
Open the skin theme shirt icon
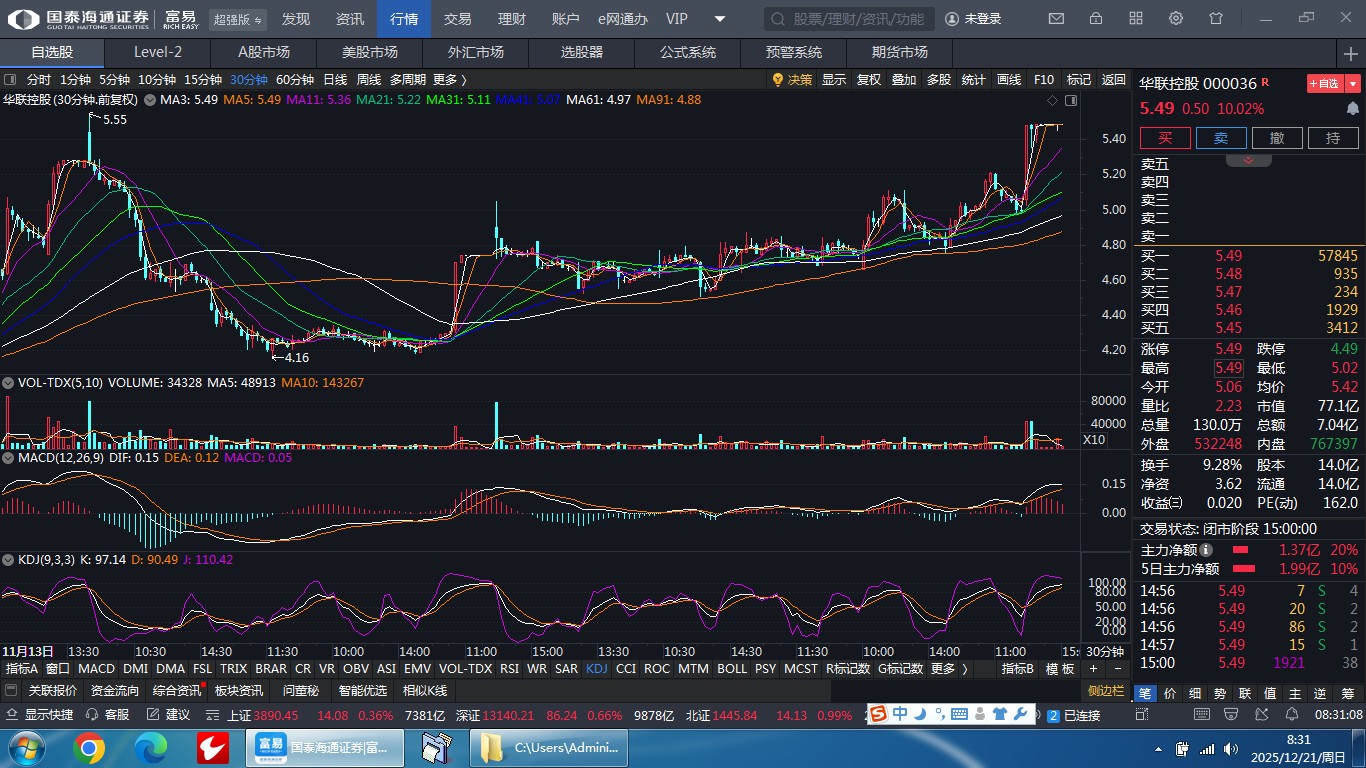click(x=1216, y=19)
